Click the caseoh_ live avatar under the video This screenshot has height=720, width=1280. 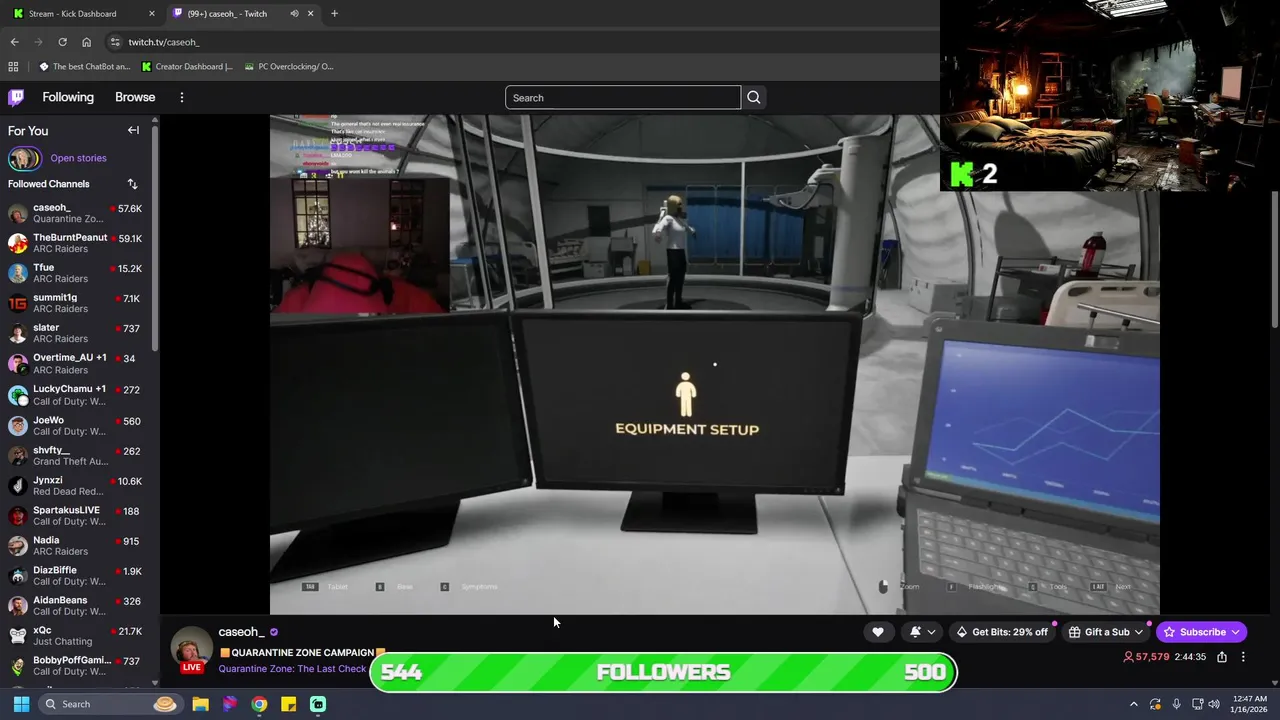[191, 650]
